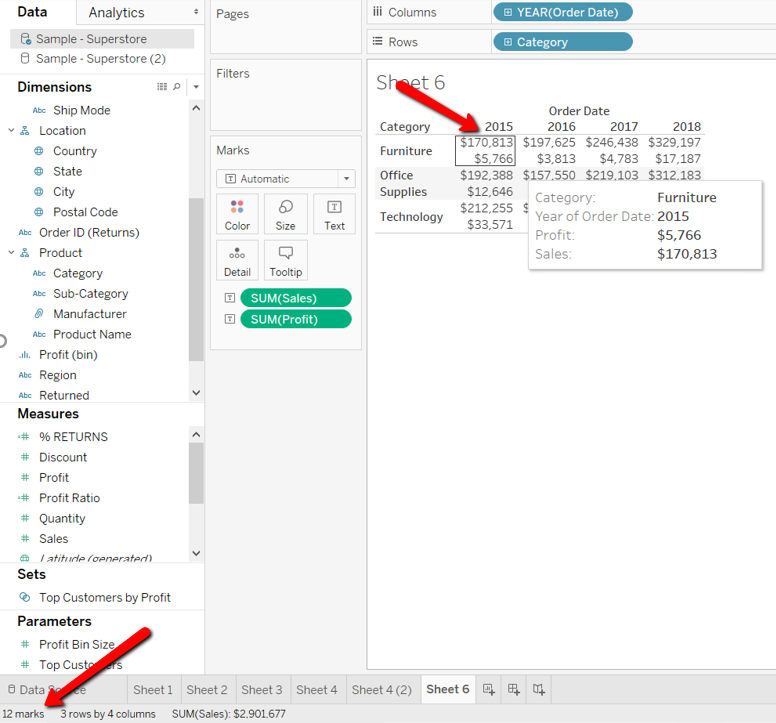Click the globe icon next to Country
Screen dimensions: 776x723
[39, 151]
